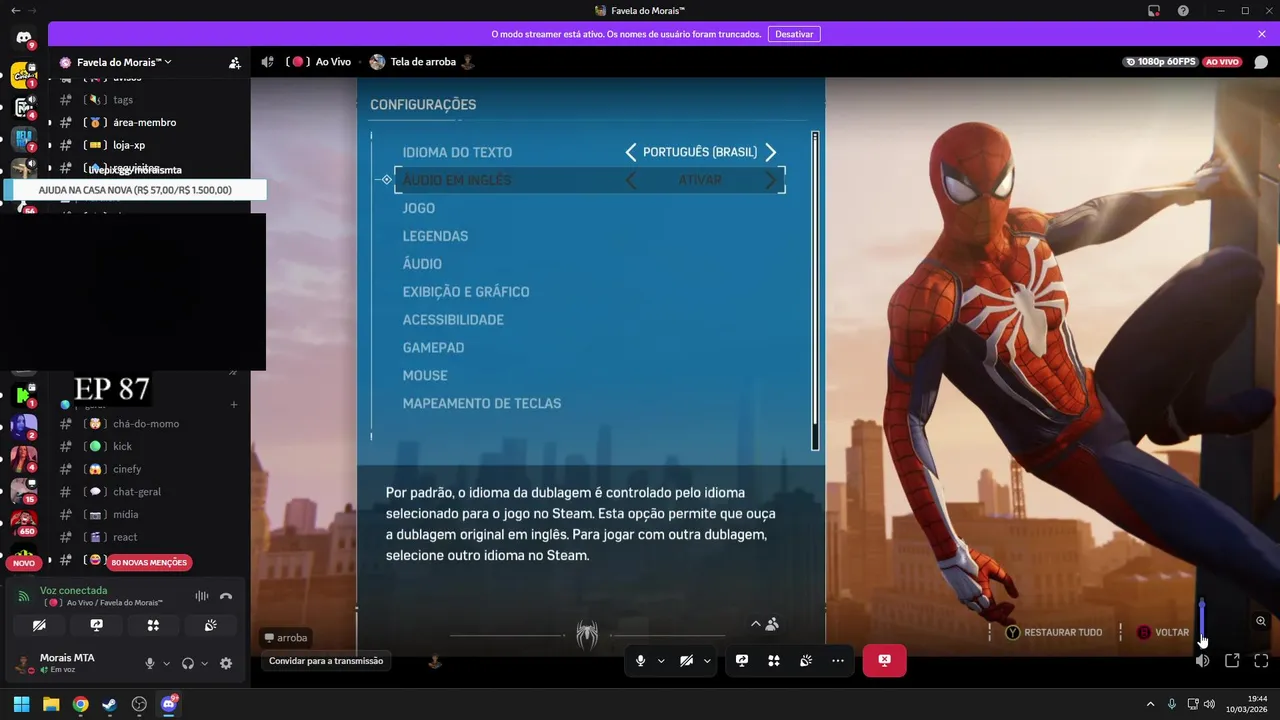The width and height of the screenshot is (1280, 720).
Task: Disable streamer mode with Desativar button
Action: point(794,34)
